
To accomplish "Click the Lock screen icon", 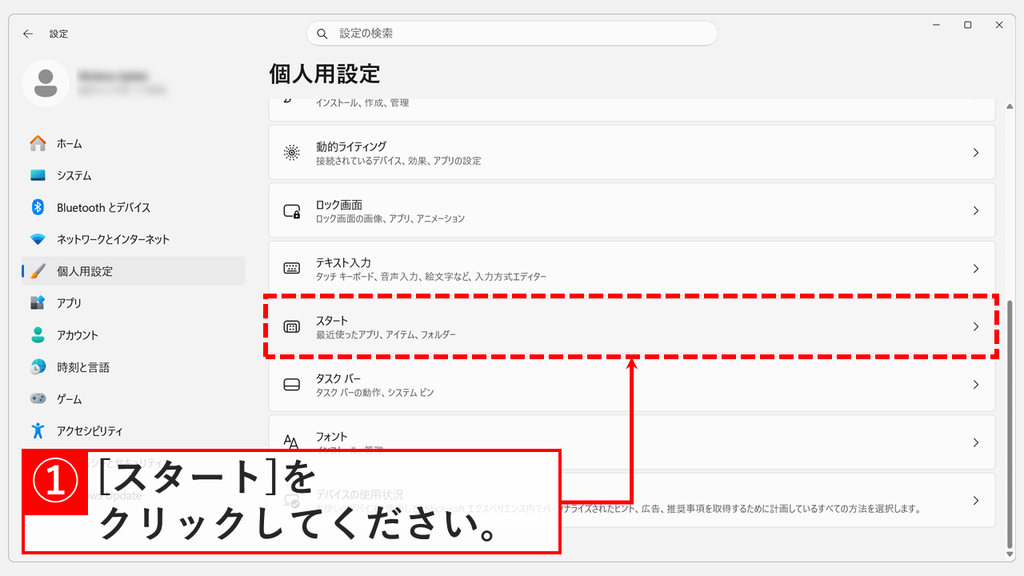I will click(292, 211).
